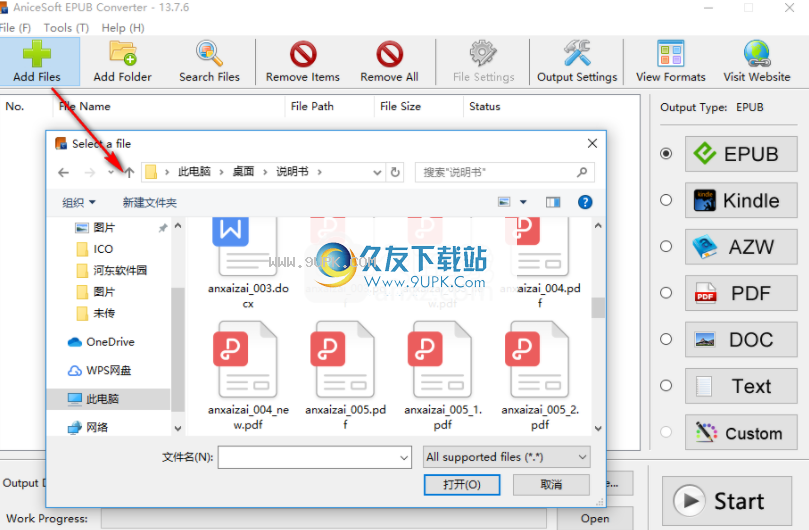Start the conversion with Start button
This screenshot has height=530, width=809.
[x=726, y=501]
